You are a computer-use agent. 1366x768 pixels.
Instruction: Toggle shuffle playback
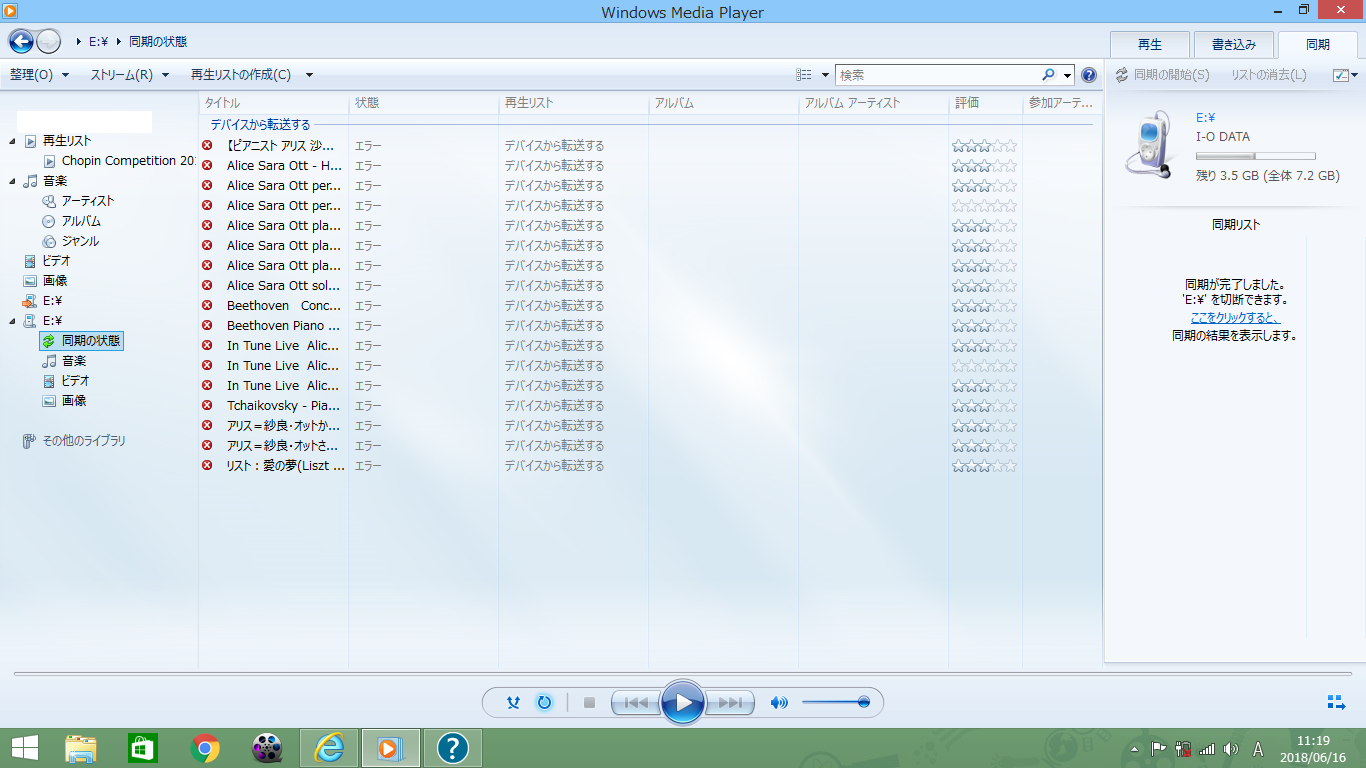513,703
